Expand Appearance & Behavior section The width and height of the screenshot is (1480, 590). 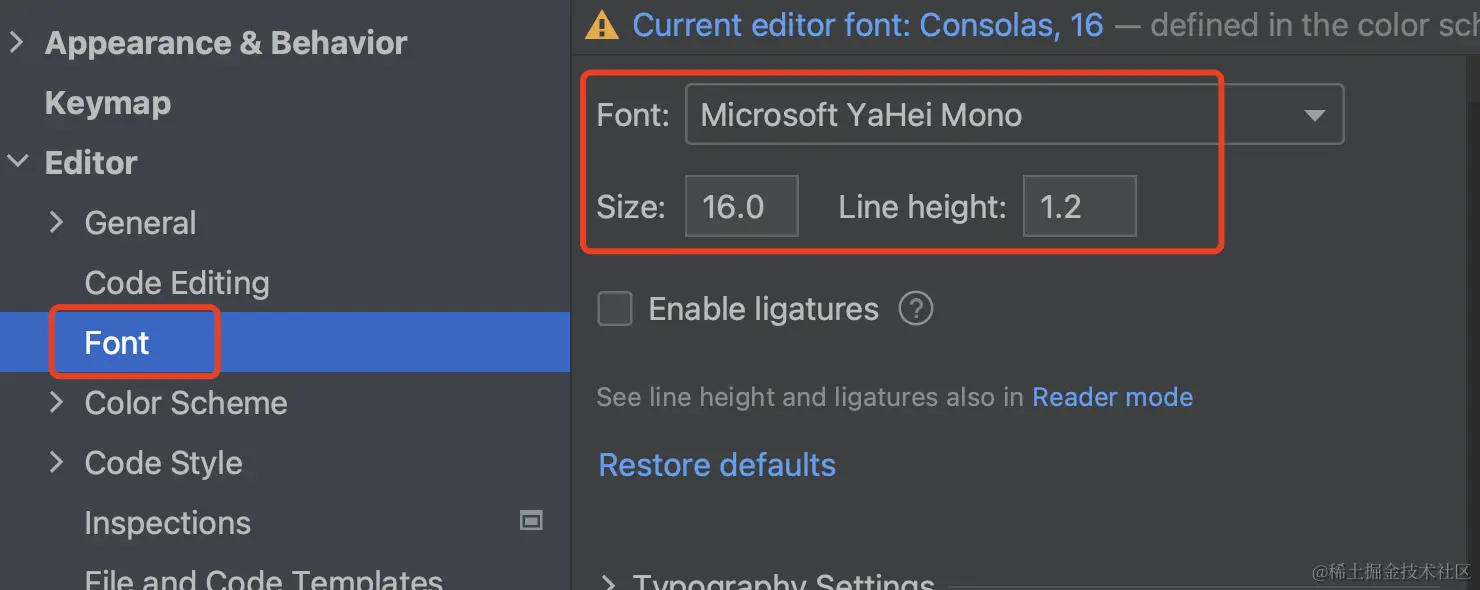[x=17, y=43]
